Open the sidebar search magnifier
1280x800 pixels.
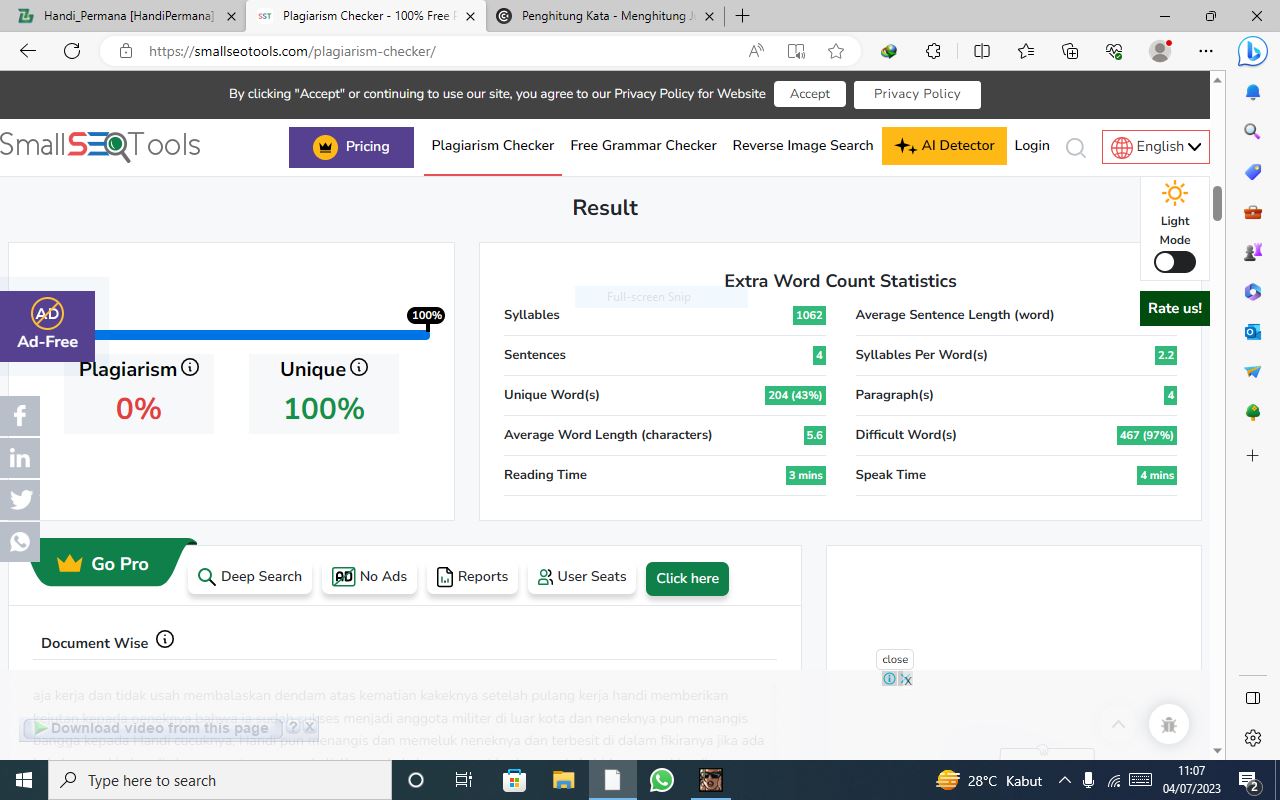click(x=1253, y=131)
